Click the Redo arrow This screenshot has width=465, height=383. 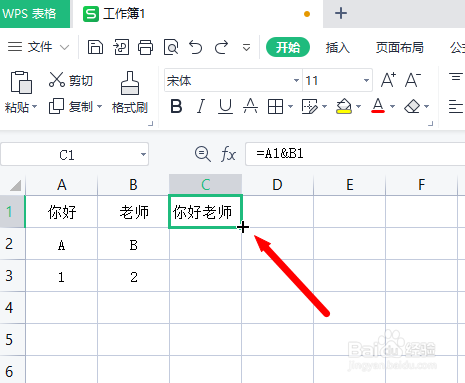221,47
